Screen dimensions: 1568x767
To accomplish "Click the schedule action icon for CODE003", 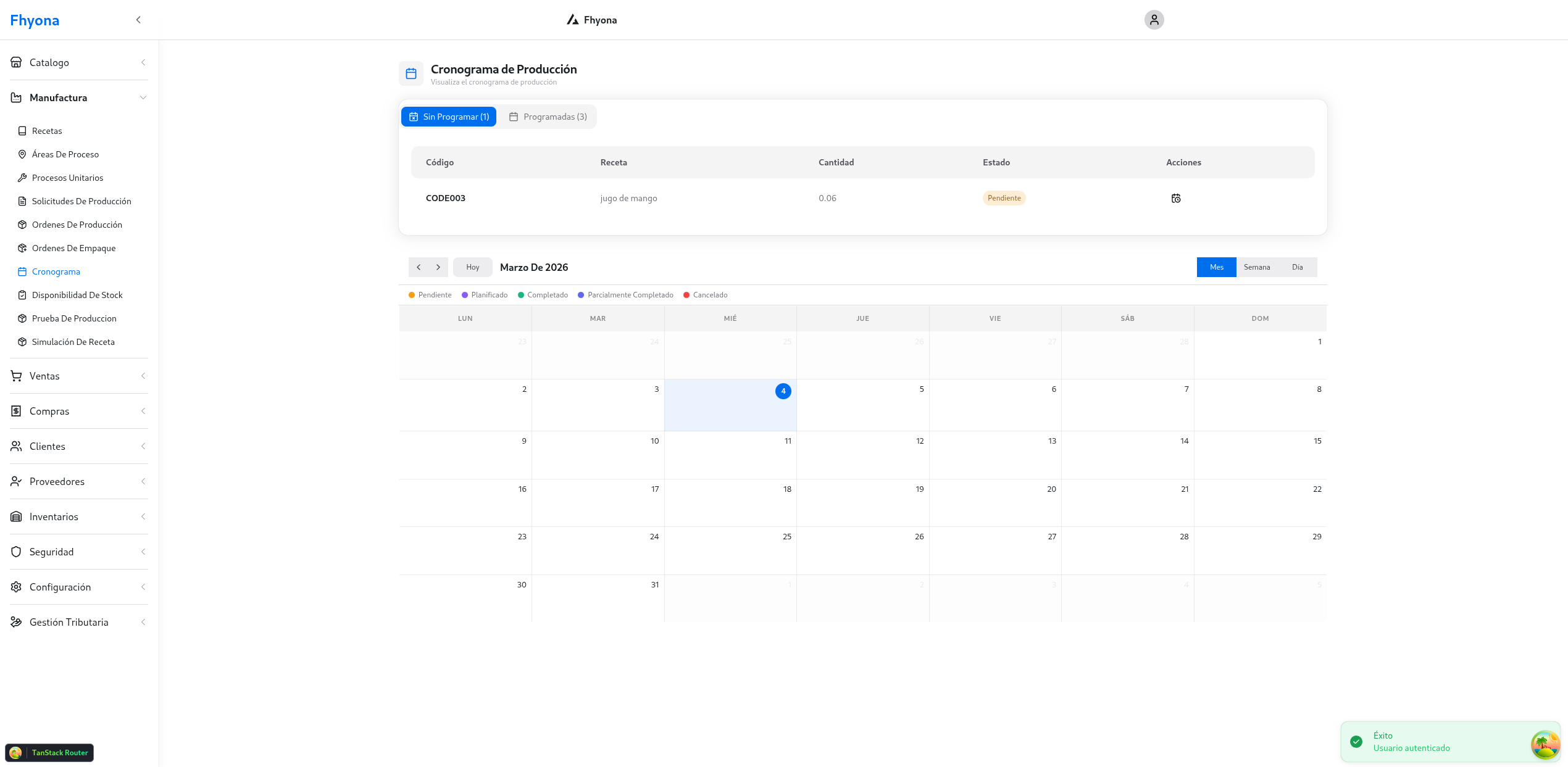I will (x=1176, y=198).
